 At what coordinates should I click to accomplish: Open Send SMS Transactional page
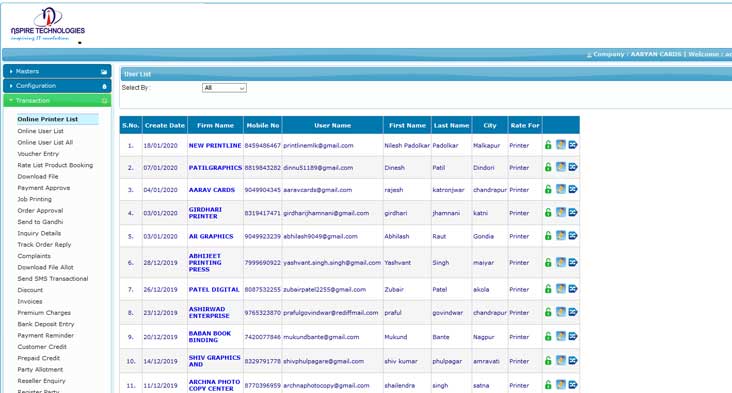[53, 279]
